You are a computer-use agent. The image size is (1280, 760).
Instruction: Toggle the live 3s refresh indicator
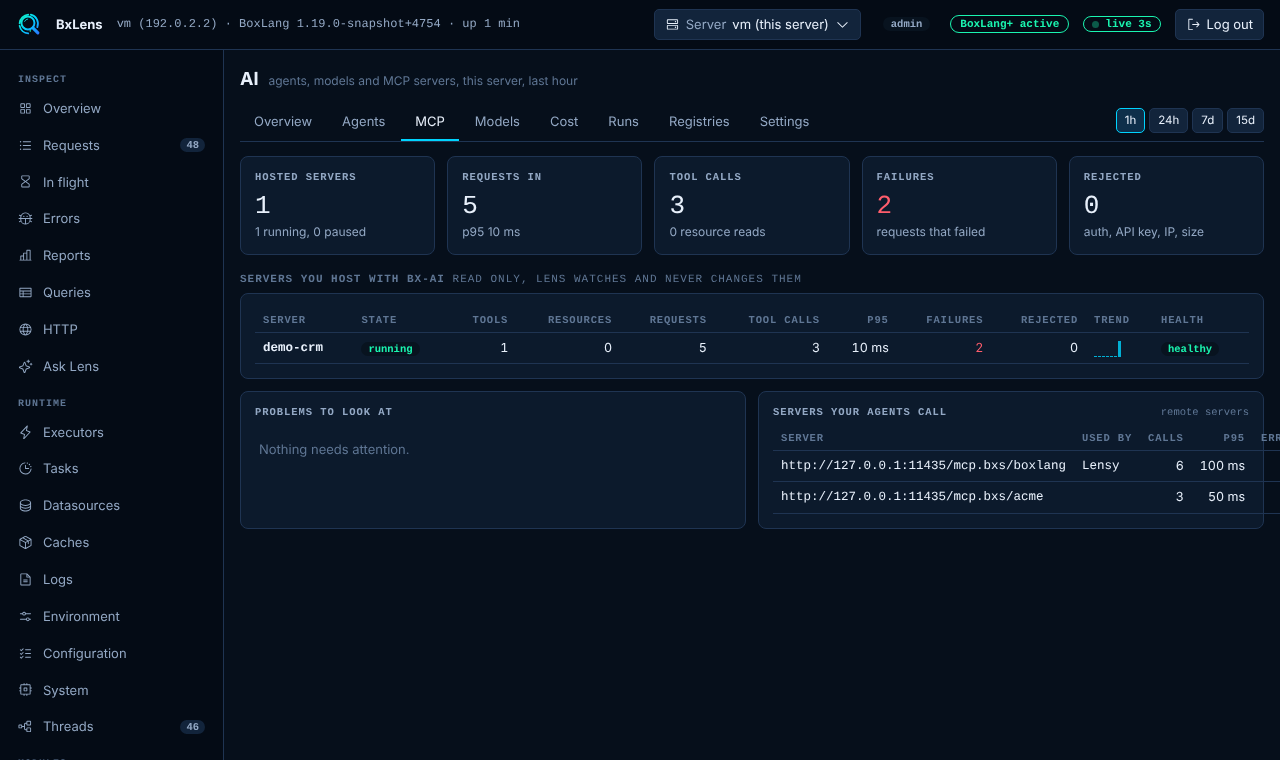[1122, 24]
